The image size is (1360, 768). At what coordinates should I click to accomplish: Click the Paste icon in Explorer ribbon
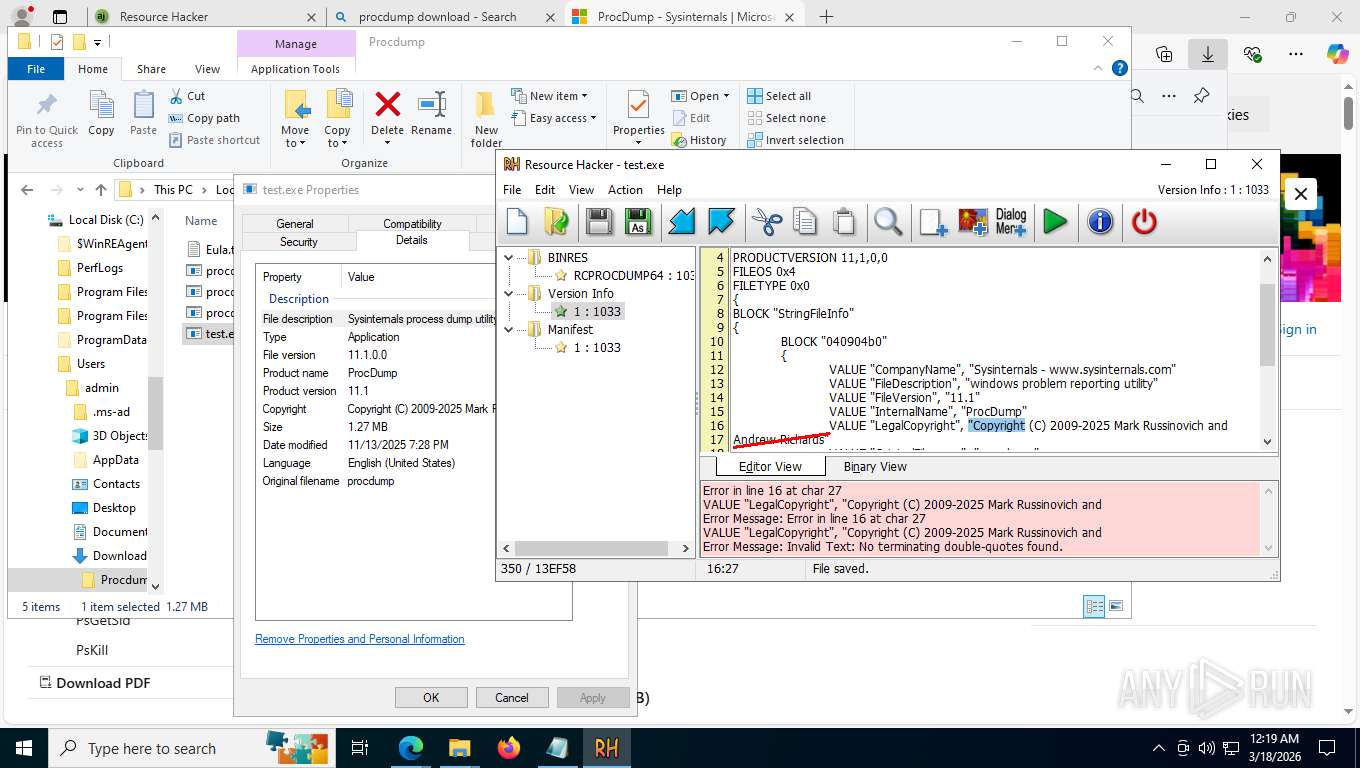[x=143, y=105]
